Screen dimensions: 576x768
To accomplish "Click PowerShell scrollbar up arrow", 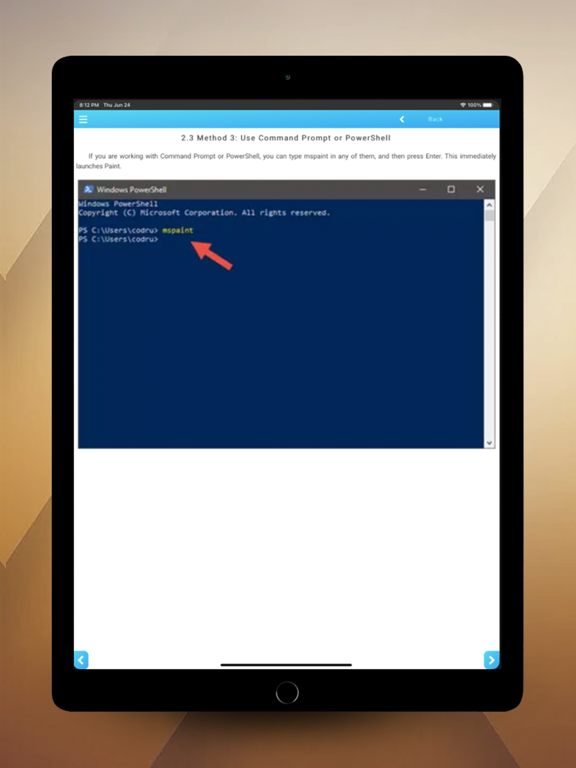I will (489, 204).
